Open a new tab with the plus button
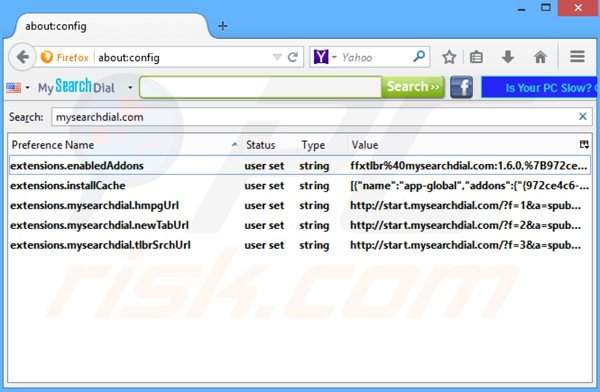This screenshot has height=392, width=600. pyautogui.click(x=223, y=26)
